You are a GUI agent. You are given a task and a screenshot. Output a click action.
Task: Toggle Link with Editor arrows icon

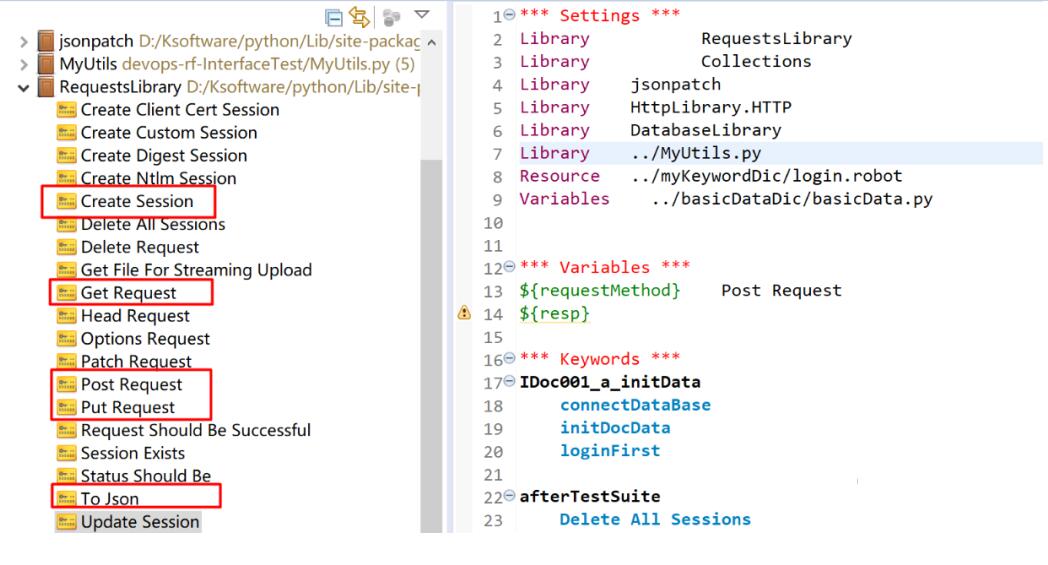point(357,17)
